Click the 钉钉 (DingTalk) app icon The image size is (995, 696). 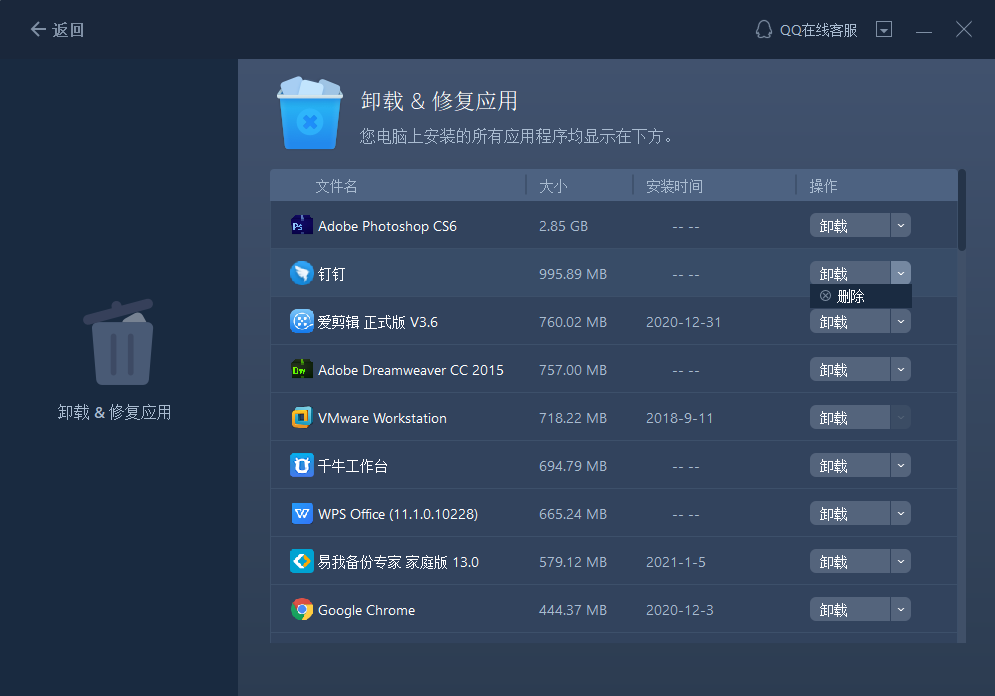click(302, 273)
